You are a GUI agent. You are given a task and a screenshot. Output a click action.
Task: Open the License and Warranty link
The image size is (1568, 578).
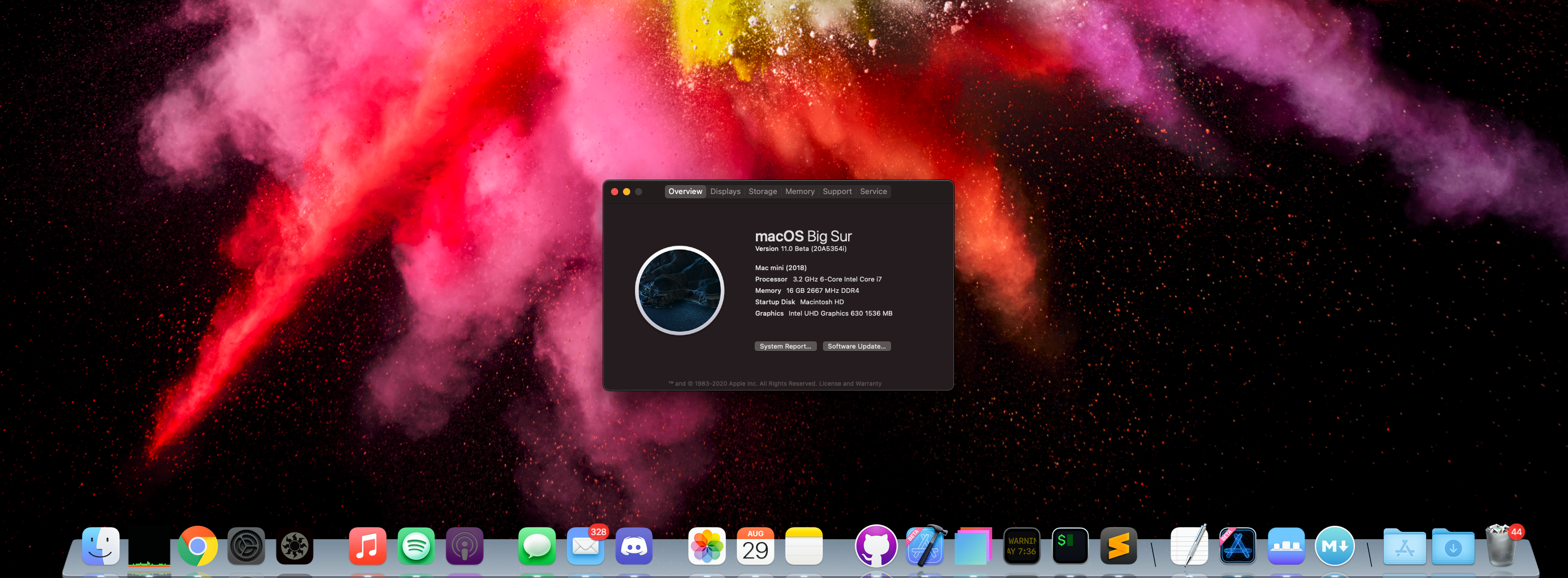(x=850, y=384)
